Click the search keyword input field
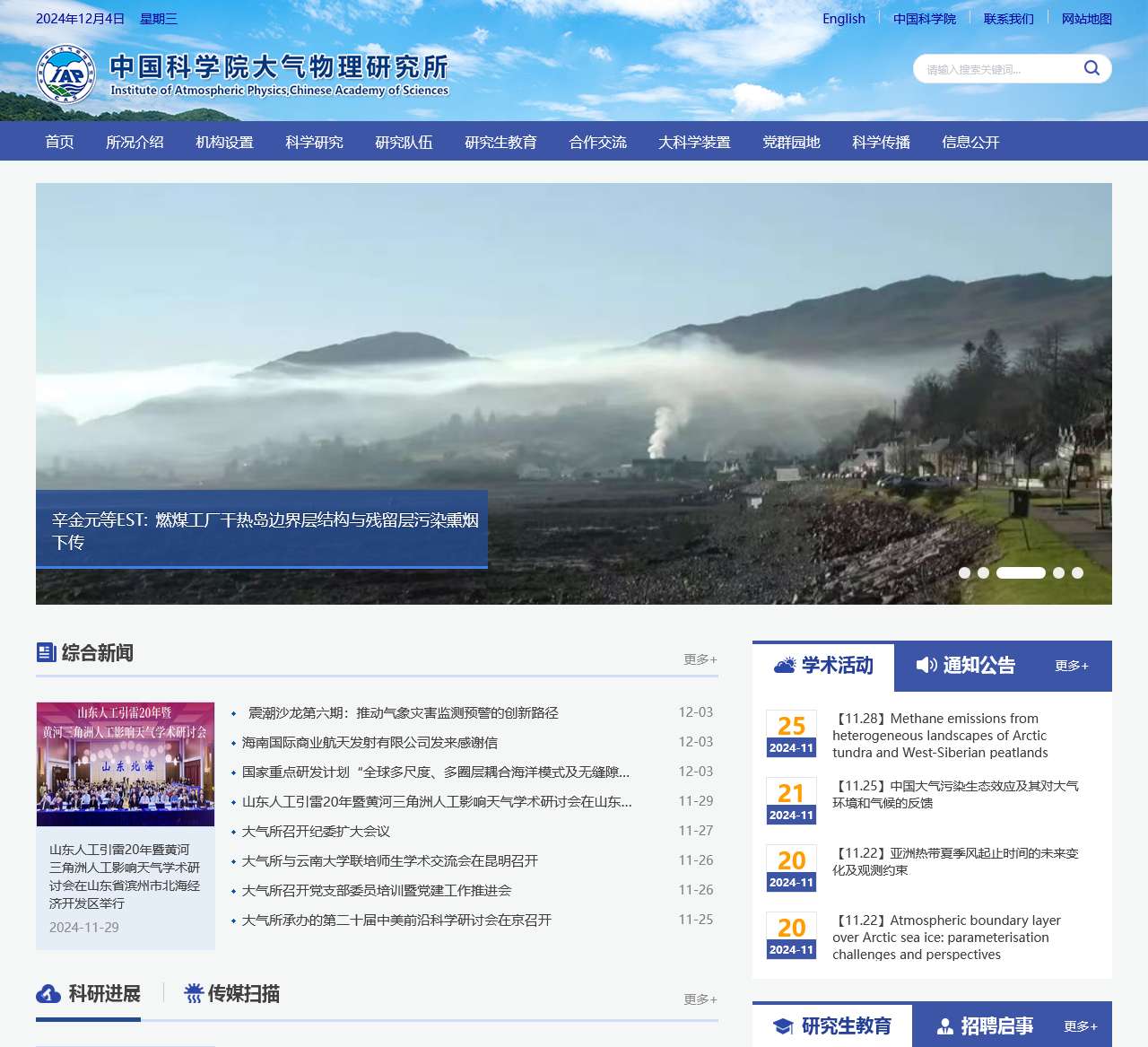The image size is (1148, 1047). [x=996, y=69]
